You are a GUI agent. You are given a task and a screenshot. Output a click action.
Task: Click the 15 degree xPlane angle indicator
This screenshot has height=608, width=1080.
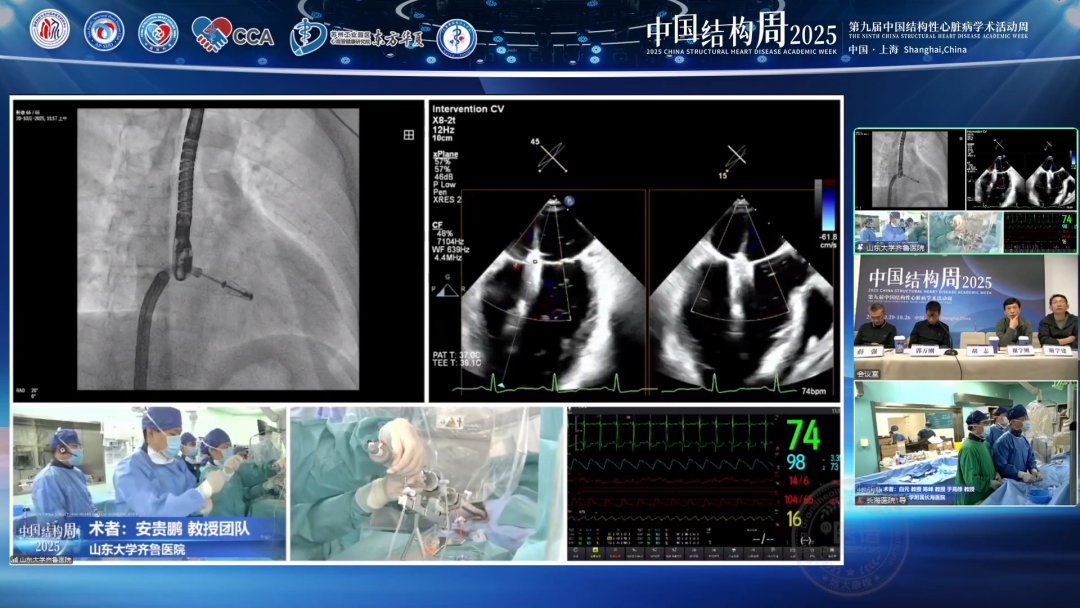[x=734, y=161]
